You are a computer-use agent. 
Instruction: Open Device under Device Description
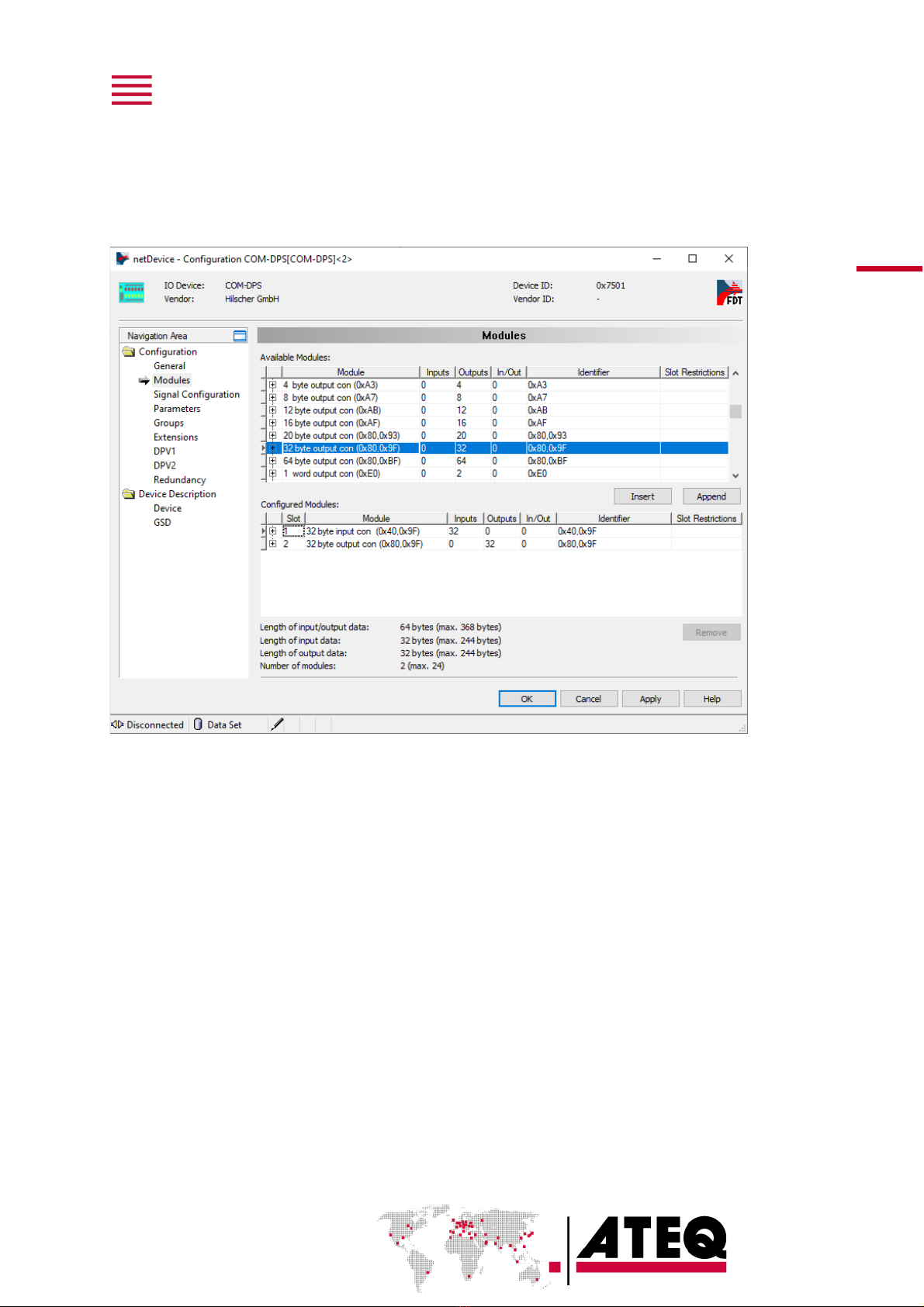click(x=168, y=509)
